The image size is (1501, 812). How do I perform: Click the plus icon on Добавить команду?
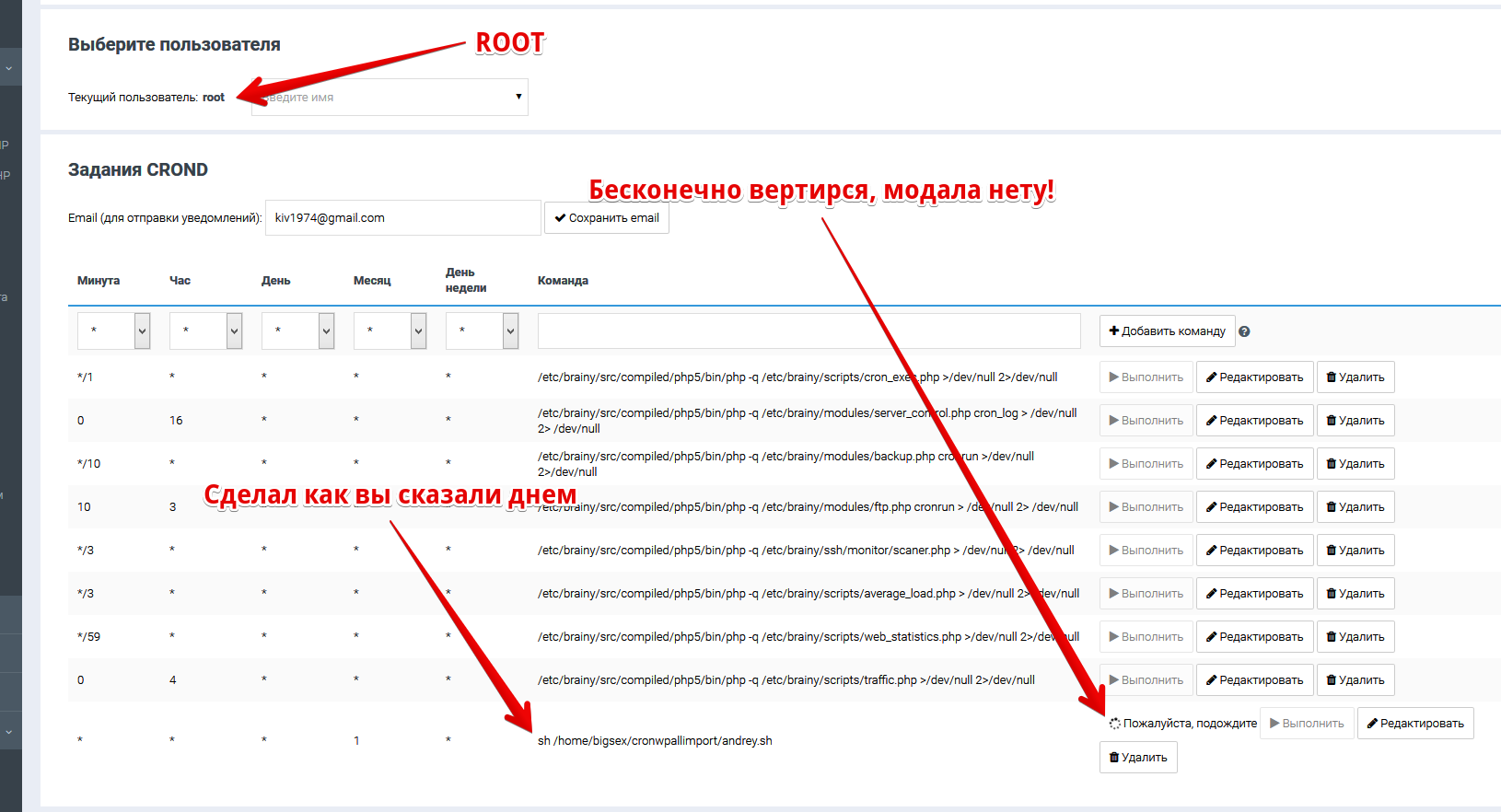click(1113, 331)
